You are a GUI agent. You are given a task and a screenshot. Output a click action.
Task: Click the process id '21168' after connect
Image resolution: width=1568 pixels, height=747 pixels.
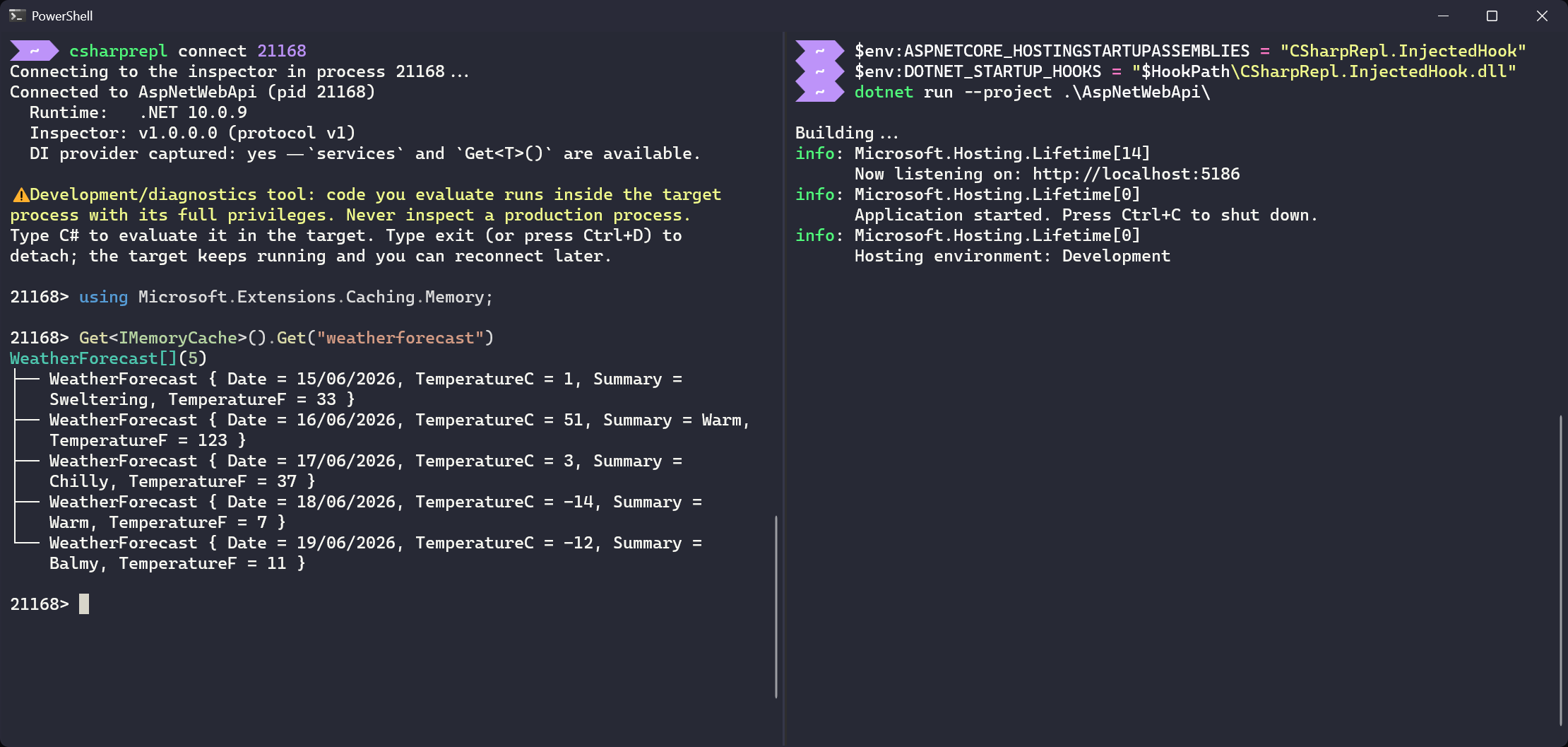pyautogui.click(x=282, y=51)
